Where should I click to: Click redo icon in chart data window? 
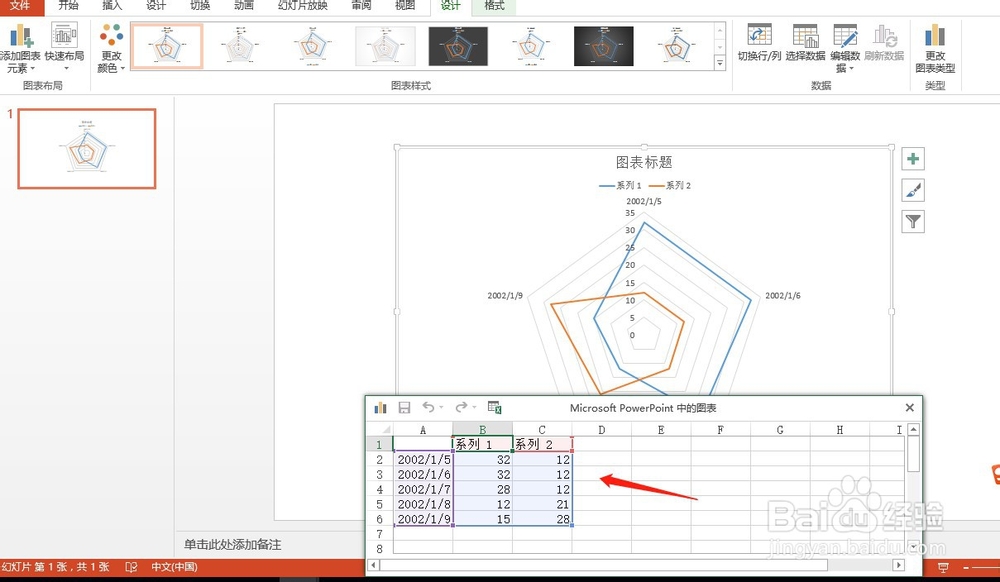(x=461, y=407)
